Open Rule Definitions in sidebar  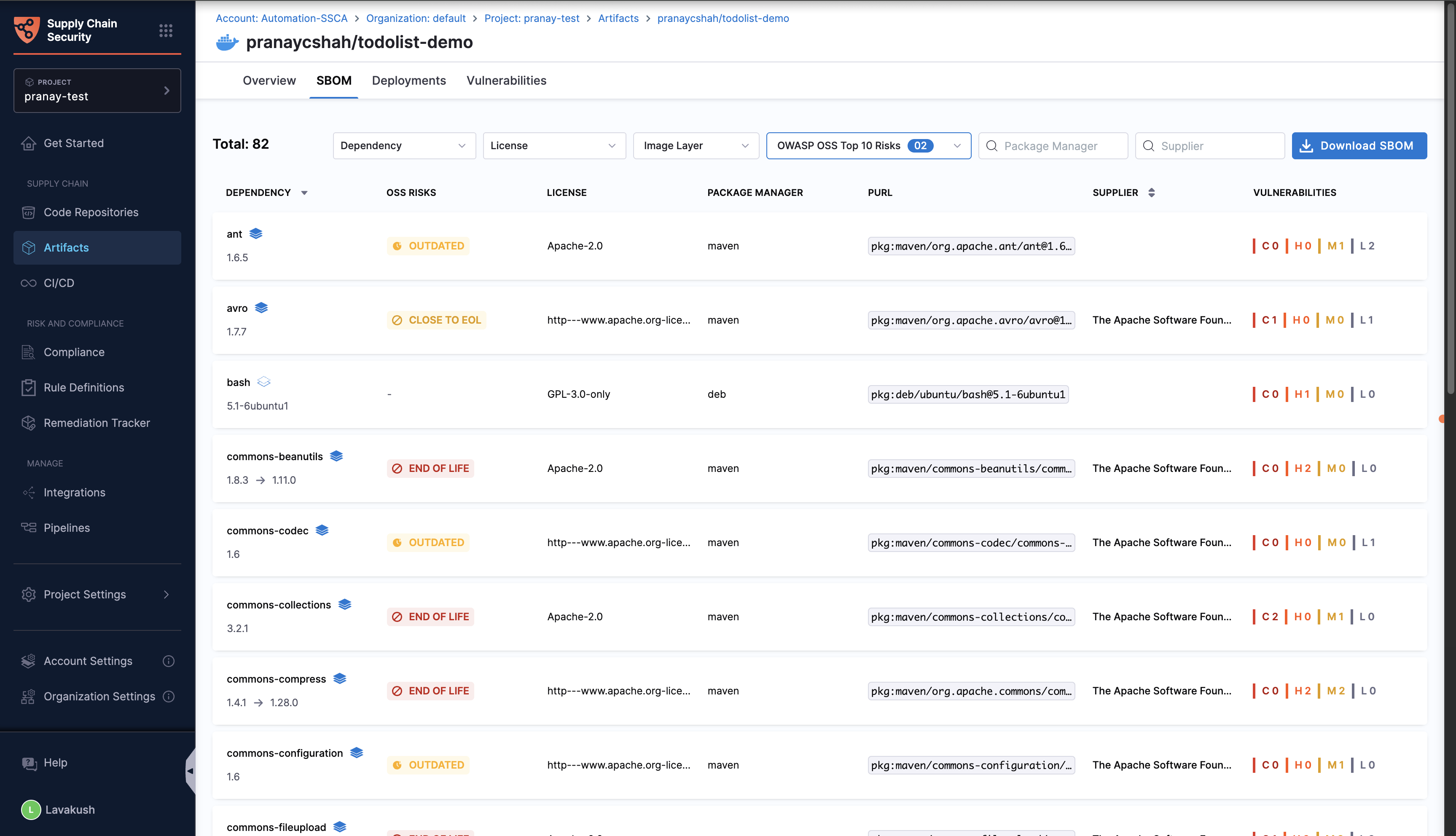pos(84,388)
